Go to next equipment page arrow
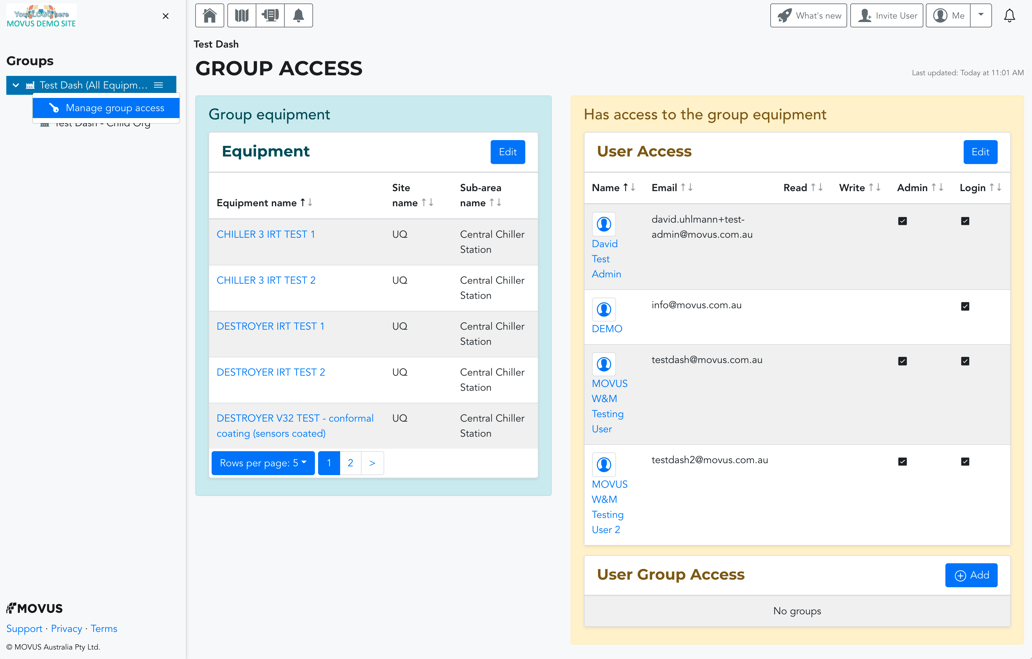Viewport: 1032px width, 659px height. click(372, 463)
